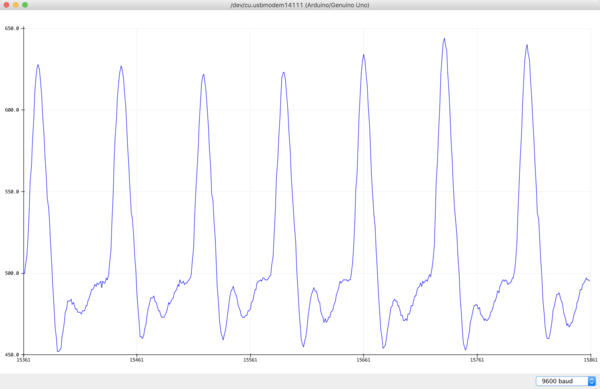Select the 15761 x-axis tick label
Image resolution: width=600 pixels, height=389 pixels.
coord(476,360)
